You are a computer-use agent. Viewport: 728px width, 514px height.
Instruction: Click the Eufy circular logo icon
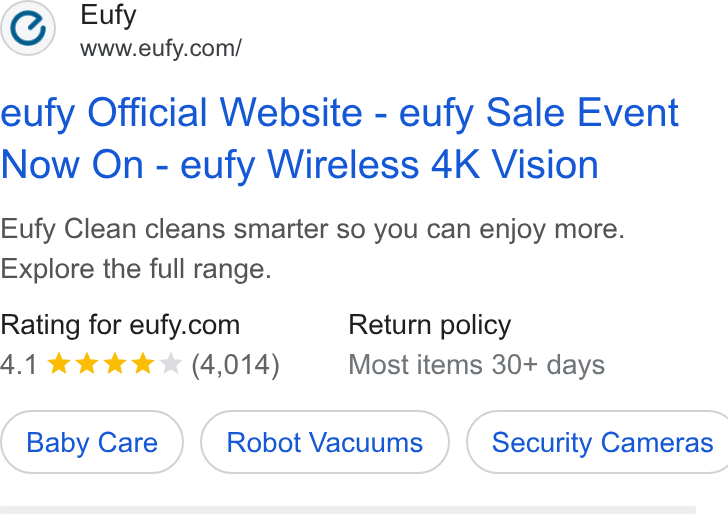(x=28, y=28)
